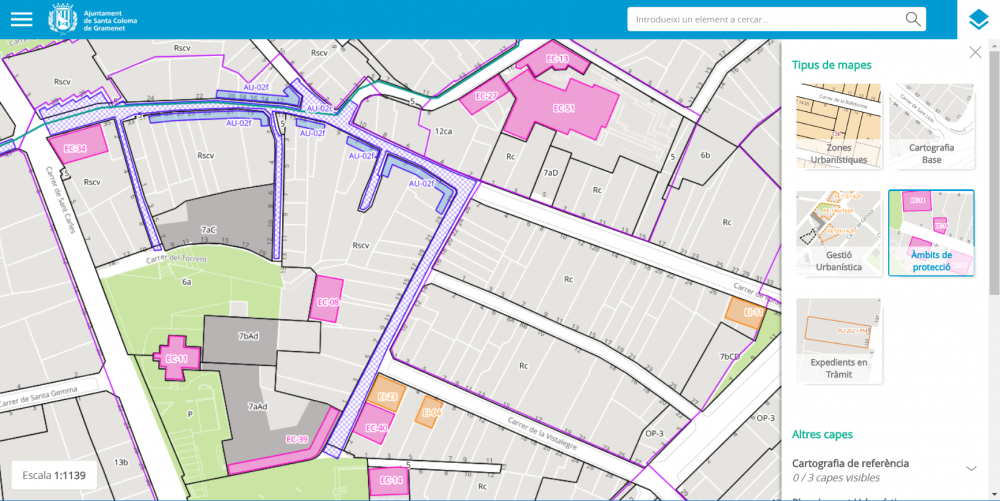The width and height of the screenshot is (1000, 501).
Task: Select the pink EC-34 parcel
Action: point(76,146)
